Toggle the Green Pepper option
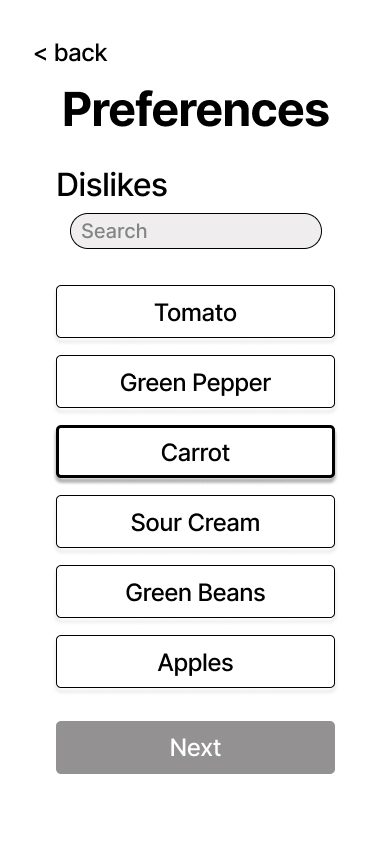Viewport: 390px width, 844px height. coord(195,382)
